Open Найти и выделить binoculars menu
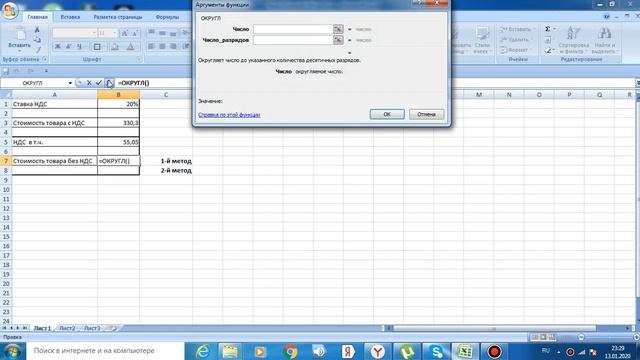This screenshot has height=360, width=640. (x=604, y=40)
